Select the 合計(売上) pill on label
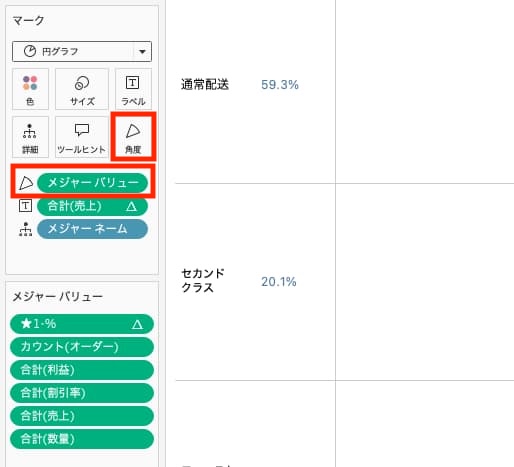 [92, 206]
